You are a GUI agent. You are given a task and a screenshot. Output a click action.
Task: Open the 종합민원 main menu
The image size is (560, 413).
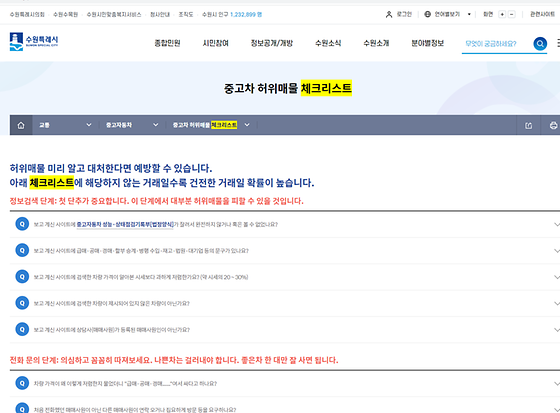pyautogui.click(x=167, y=43)
